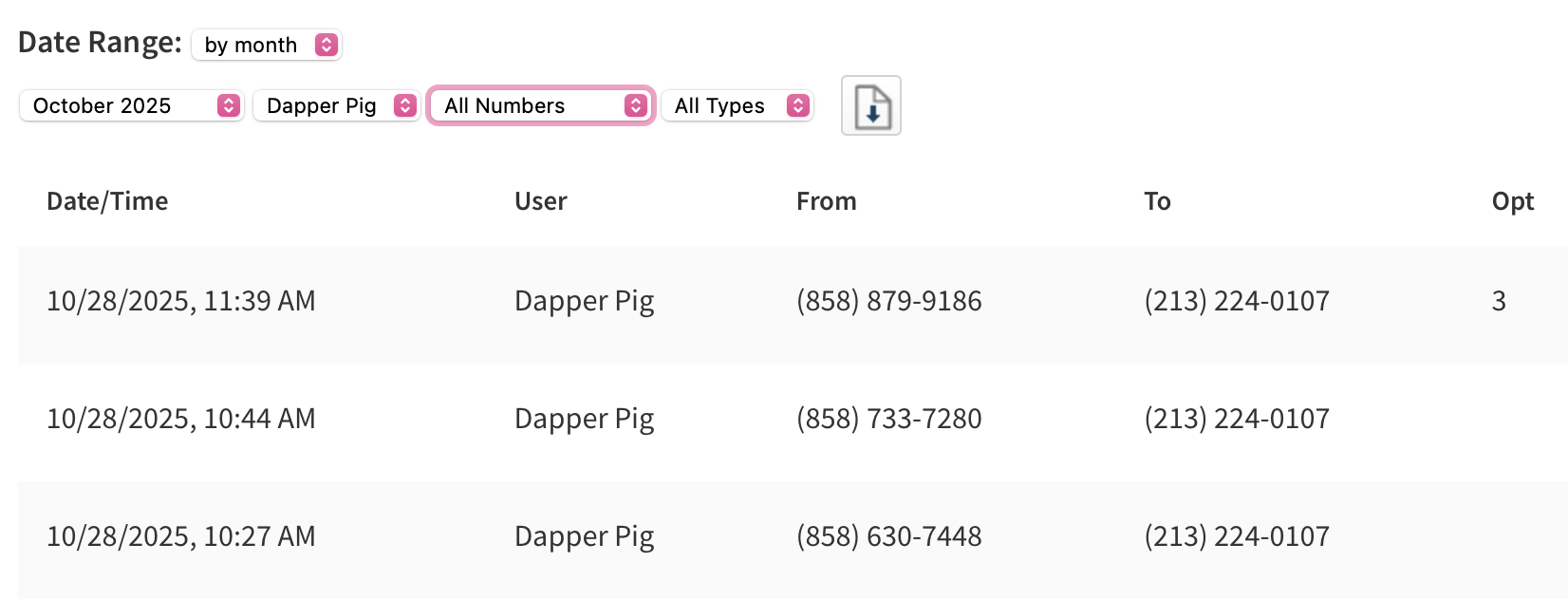Click the To column header
This screenshot has width=1568, height=600.
tap(1157, 201)
